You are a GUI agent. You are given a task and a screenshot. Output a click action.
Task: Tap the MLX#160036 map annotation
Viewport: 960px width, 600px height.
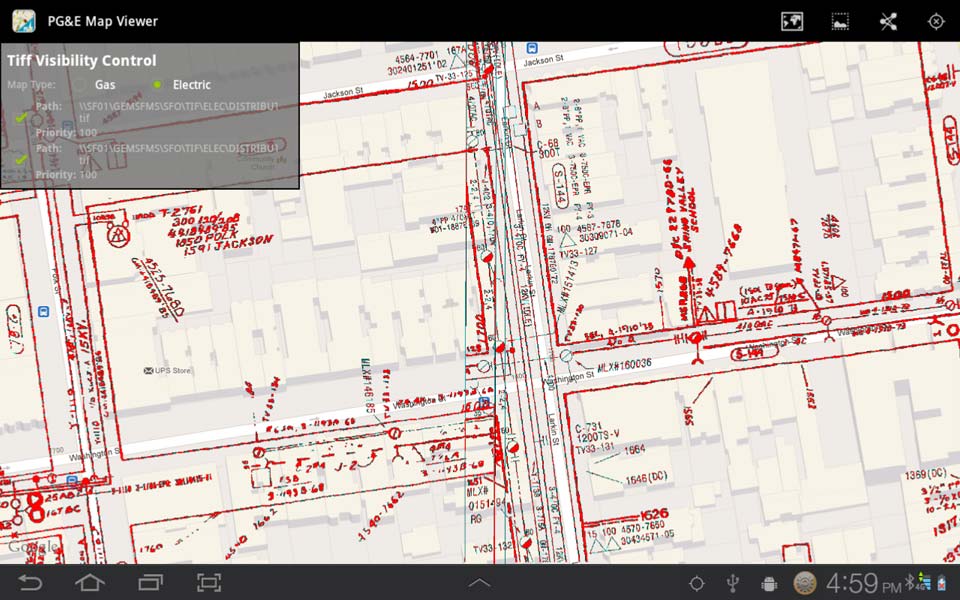tap(624, 366)
